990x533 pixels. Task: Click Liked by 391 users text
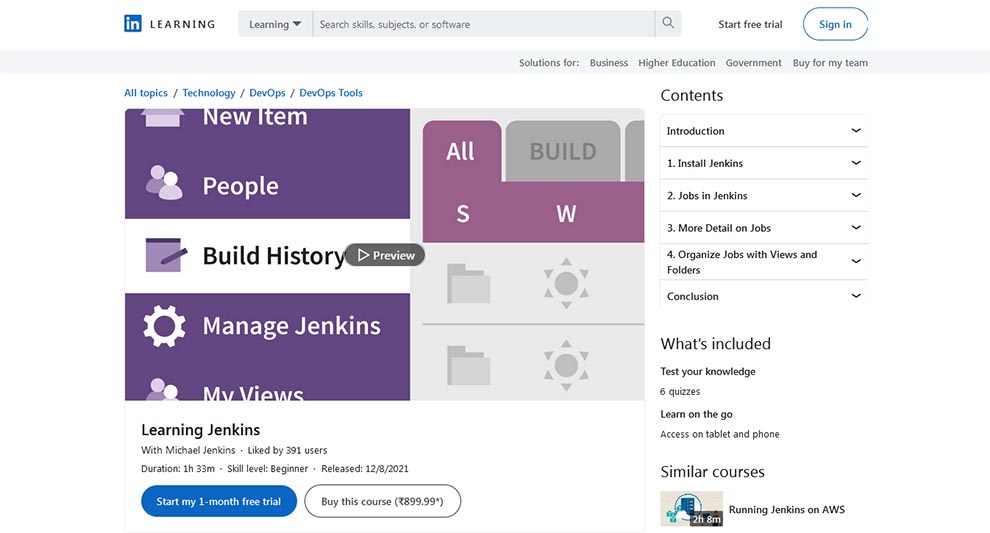[x=287, y=450]
